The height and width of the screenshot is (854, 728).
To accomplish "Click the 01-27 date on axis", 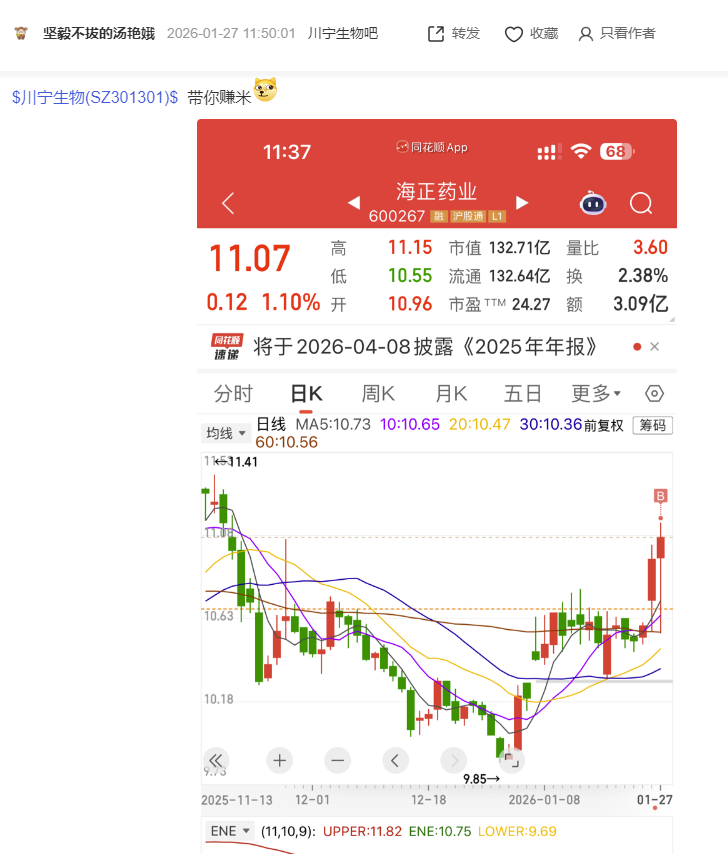I will (654, 800).
